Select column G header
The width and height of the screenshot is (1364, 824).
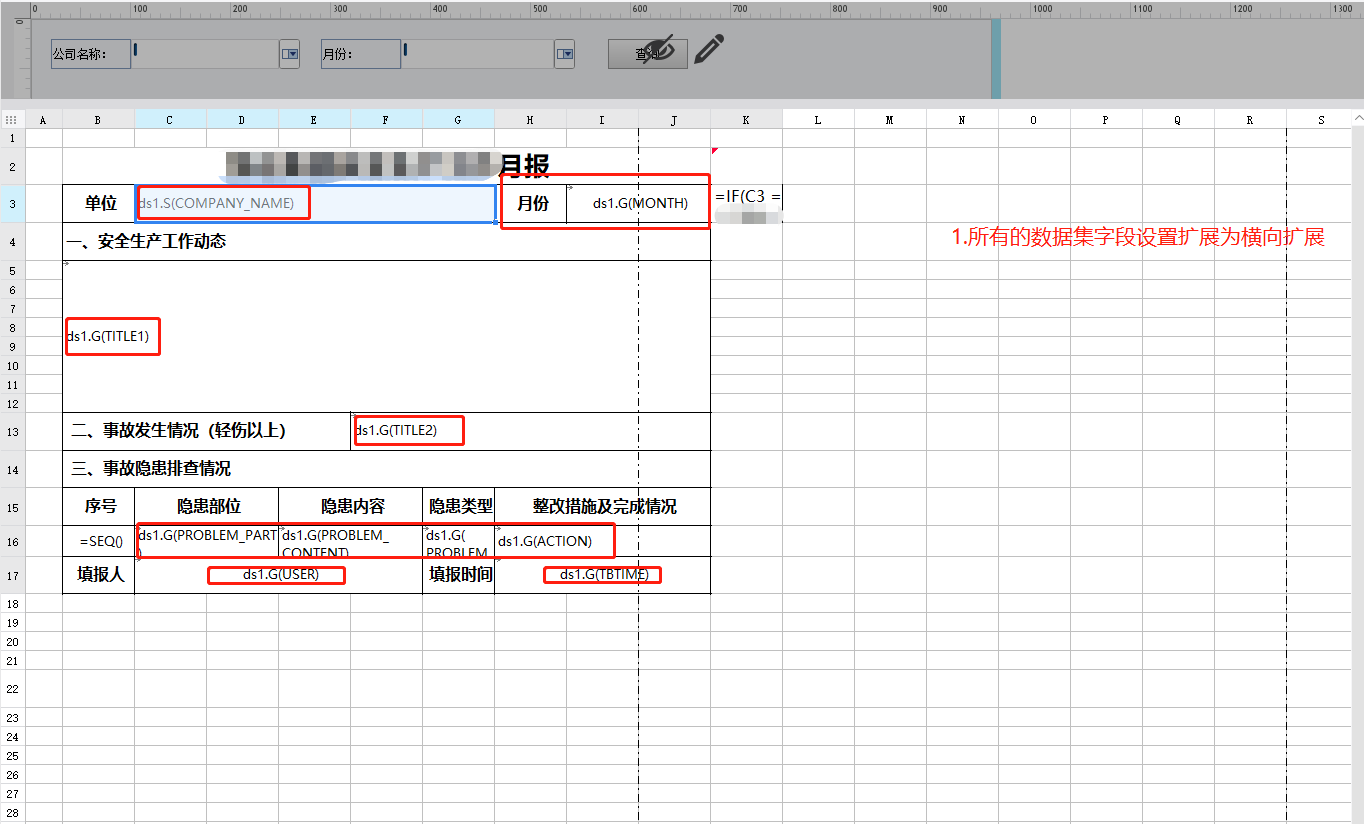click(x=458, y=120)
